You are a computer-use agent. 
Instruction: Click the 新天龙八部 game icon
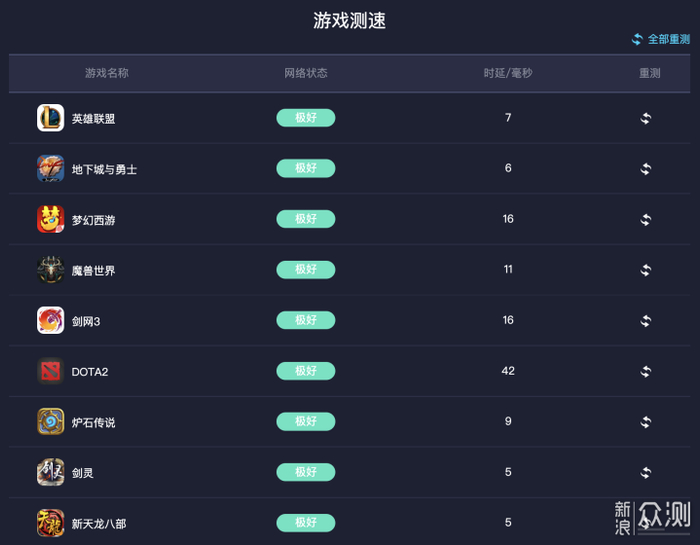coord(51,522)
